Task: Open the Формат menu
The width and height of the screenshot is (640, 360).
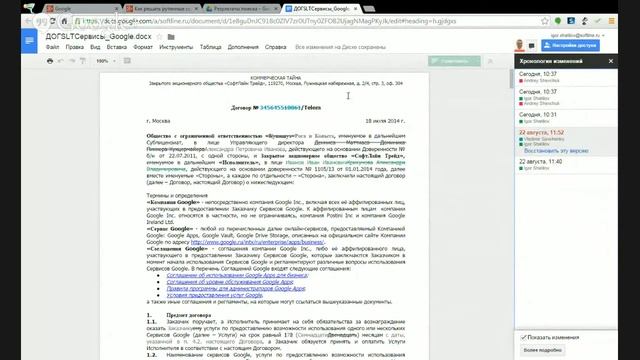Action: click(x=143, y=47)
